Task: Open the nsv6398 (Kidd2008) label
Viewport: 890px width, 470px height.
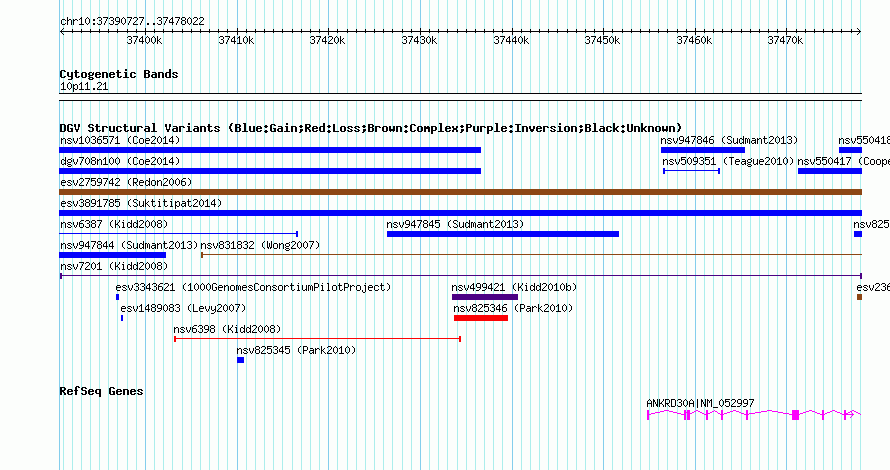Action: [227, 329]
